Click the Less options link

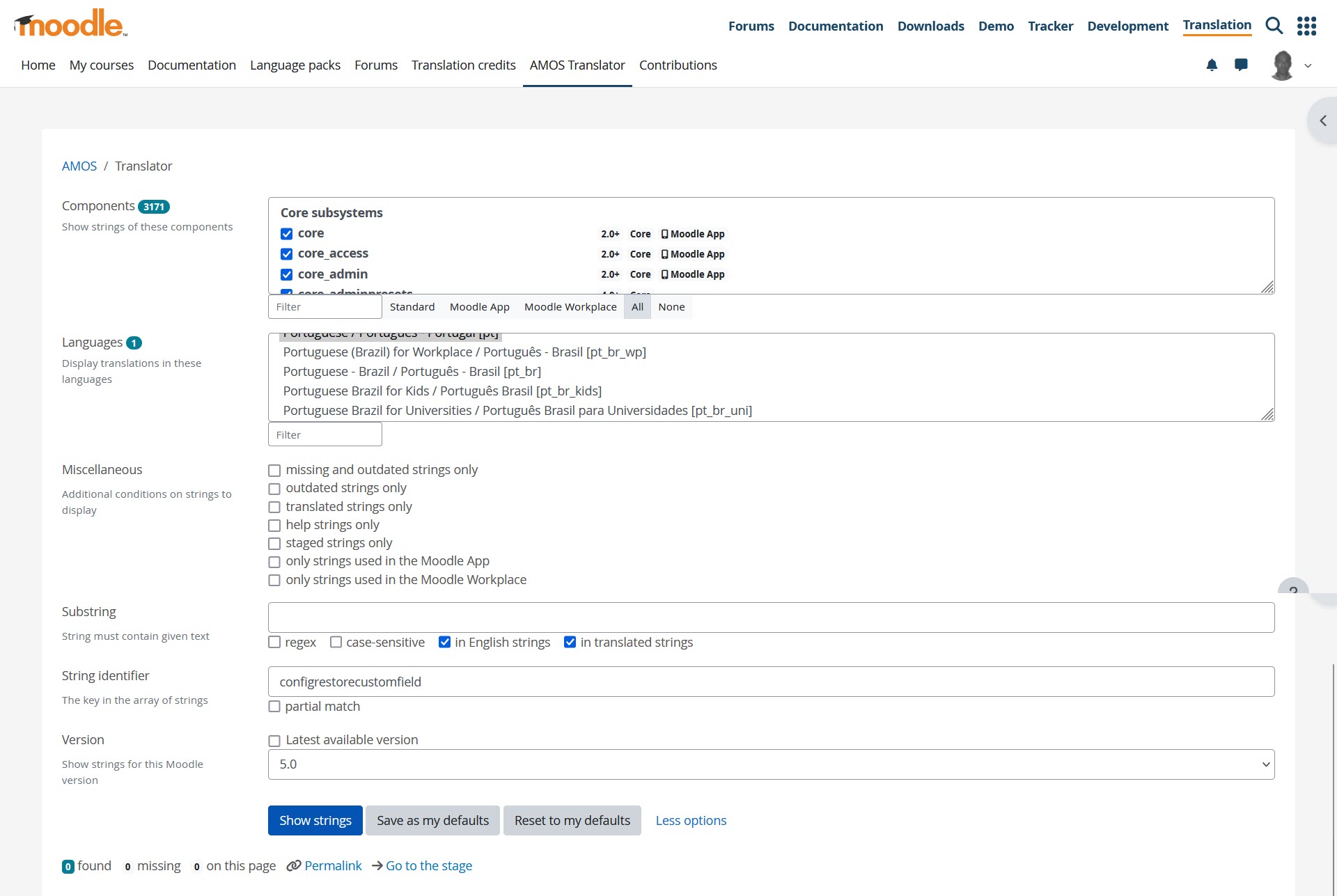point(691,820)
